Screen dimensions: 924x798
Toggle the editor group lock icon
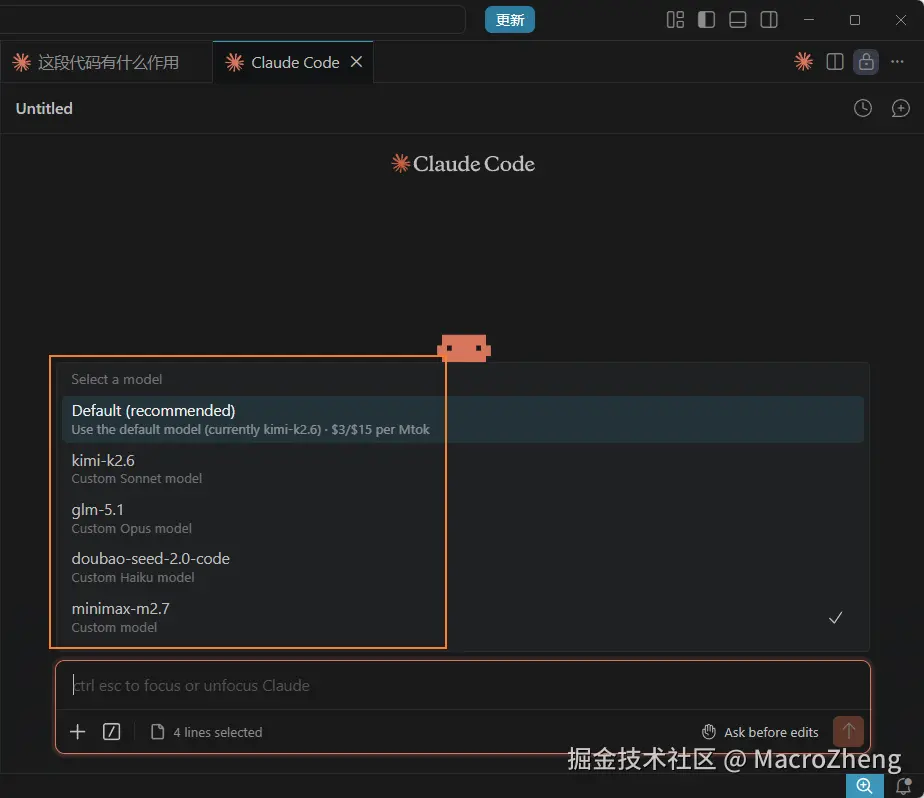866,61
